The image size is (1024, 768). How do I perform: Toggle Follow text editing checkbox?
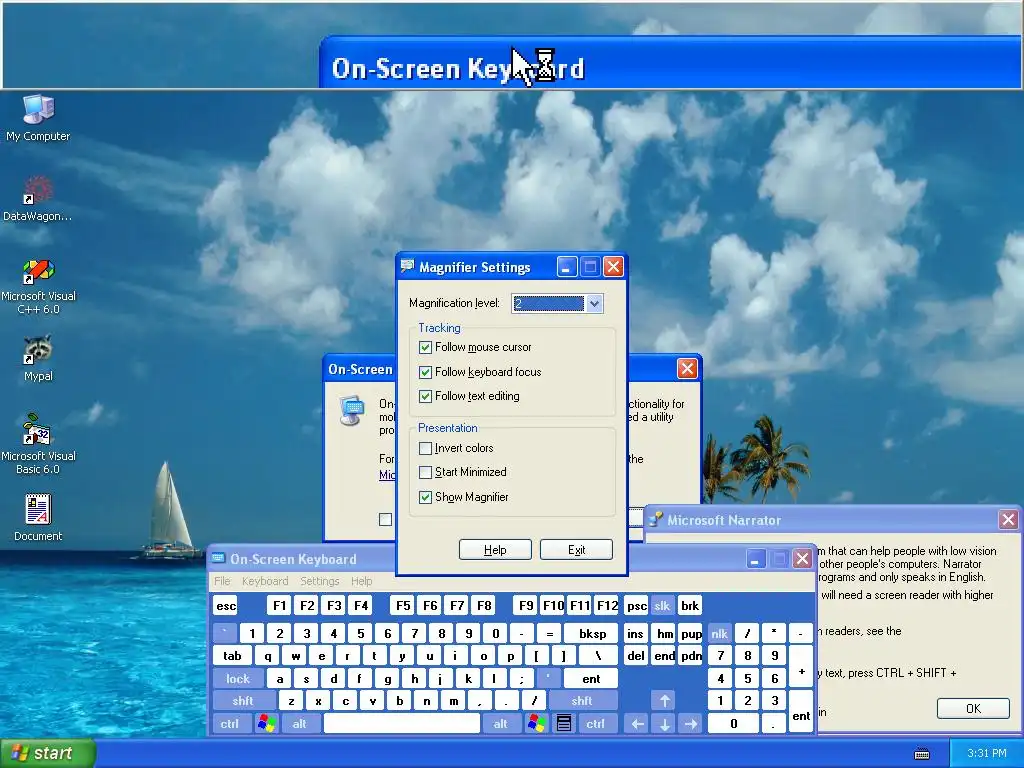(x=425, y=396)
